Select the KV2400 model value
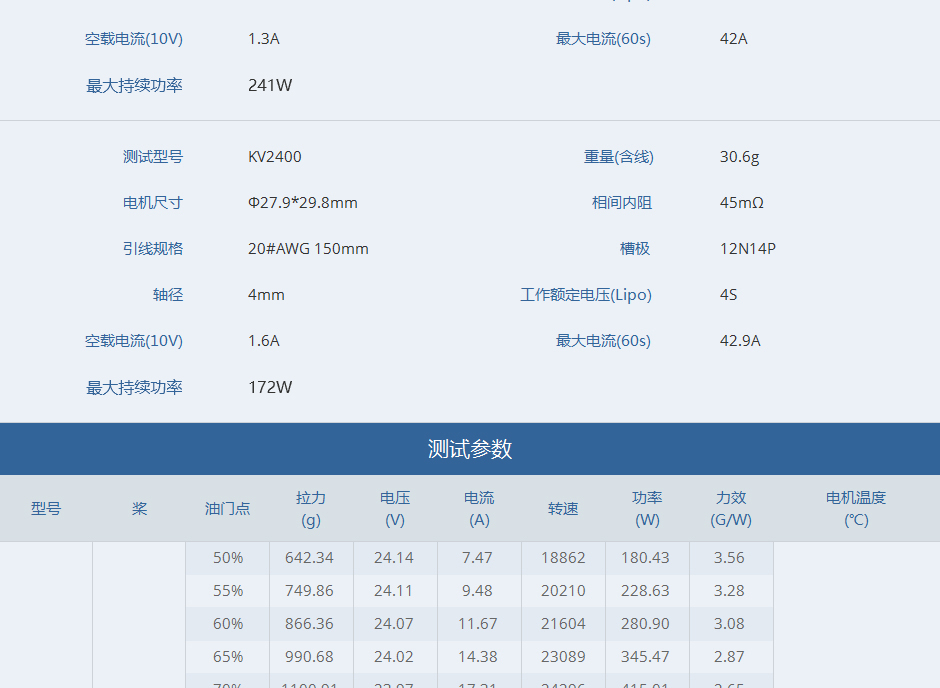 pos(275,157)
